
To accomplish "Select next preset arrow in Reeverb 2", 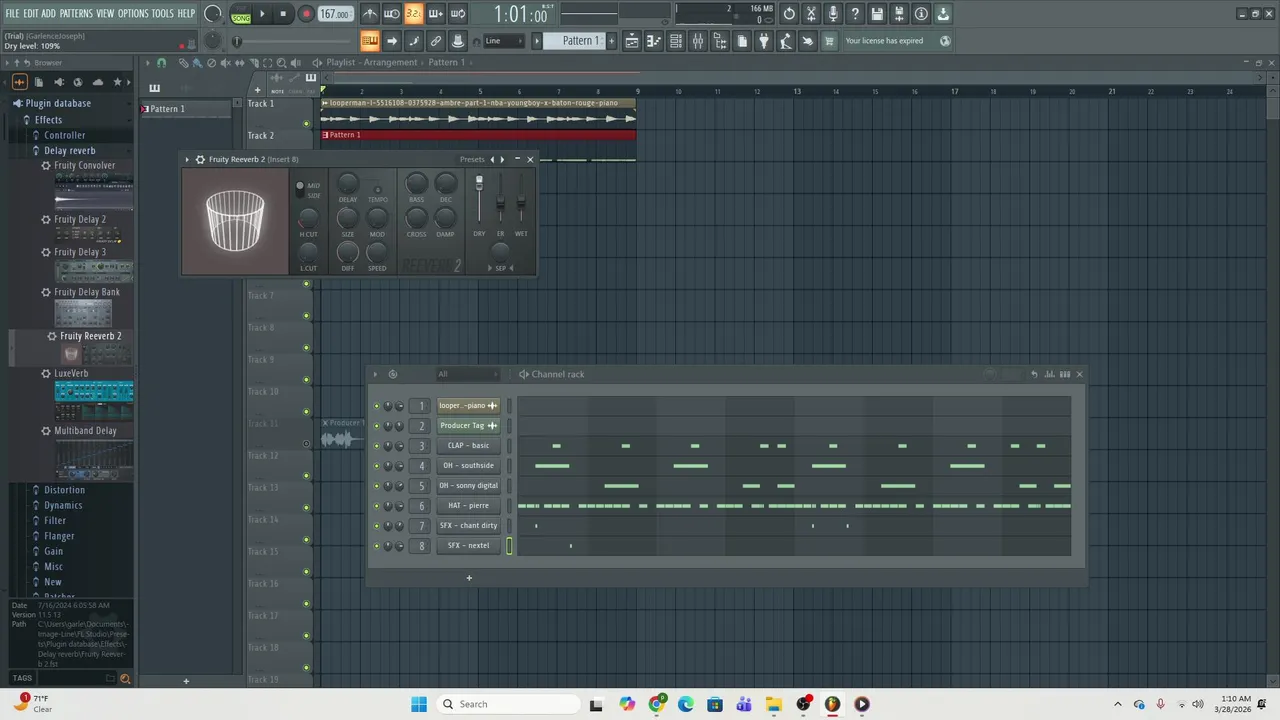I will coord(502,160).
